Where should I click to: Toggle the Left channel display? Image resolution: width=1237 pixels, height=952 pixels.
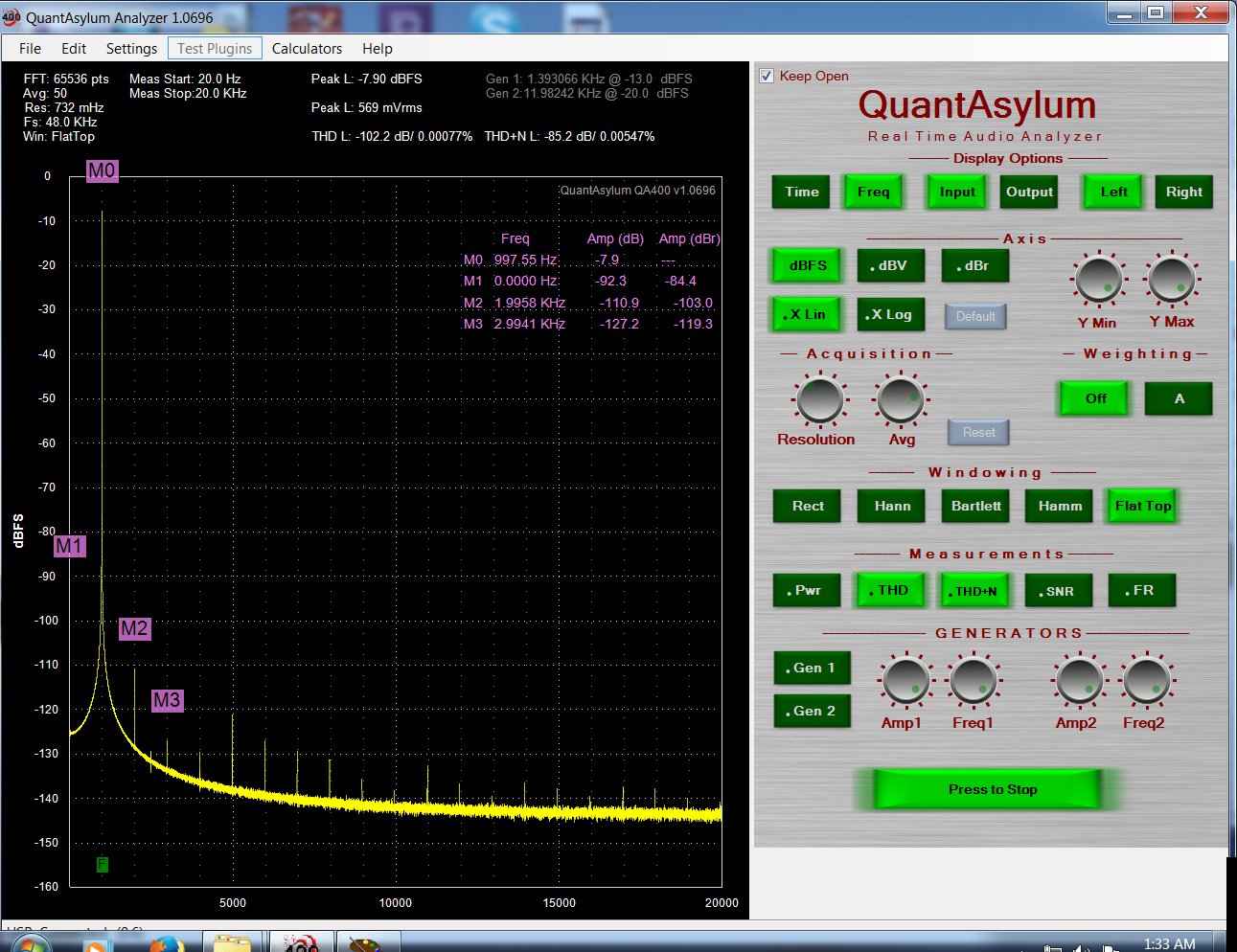[x=1113, y=192]
